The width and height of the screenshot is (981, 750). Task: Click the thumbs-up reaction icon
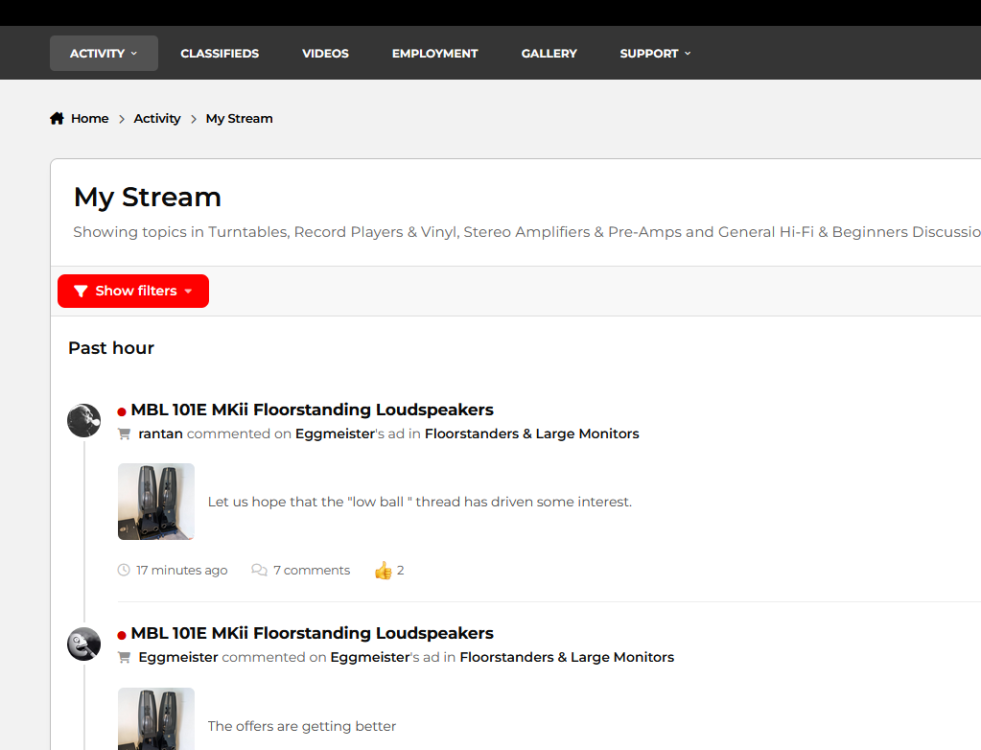(382, 571)
